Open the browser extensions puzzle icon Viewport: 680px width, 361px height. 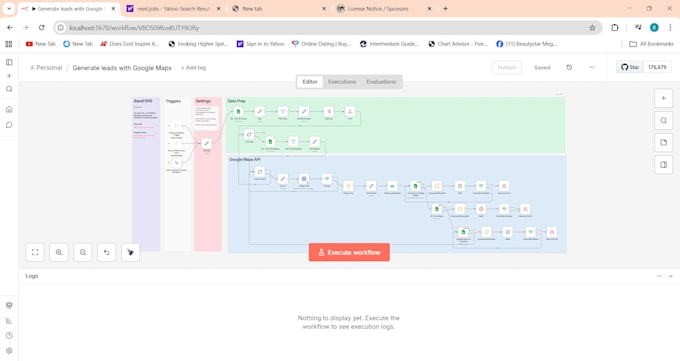click(x=615, y=28)
